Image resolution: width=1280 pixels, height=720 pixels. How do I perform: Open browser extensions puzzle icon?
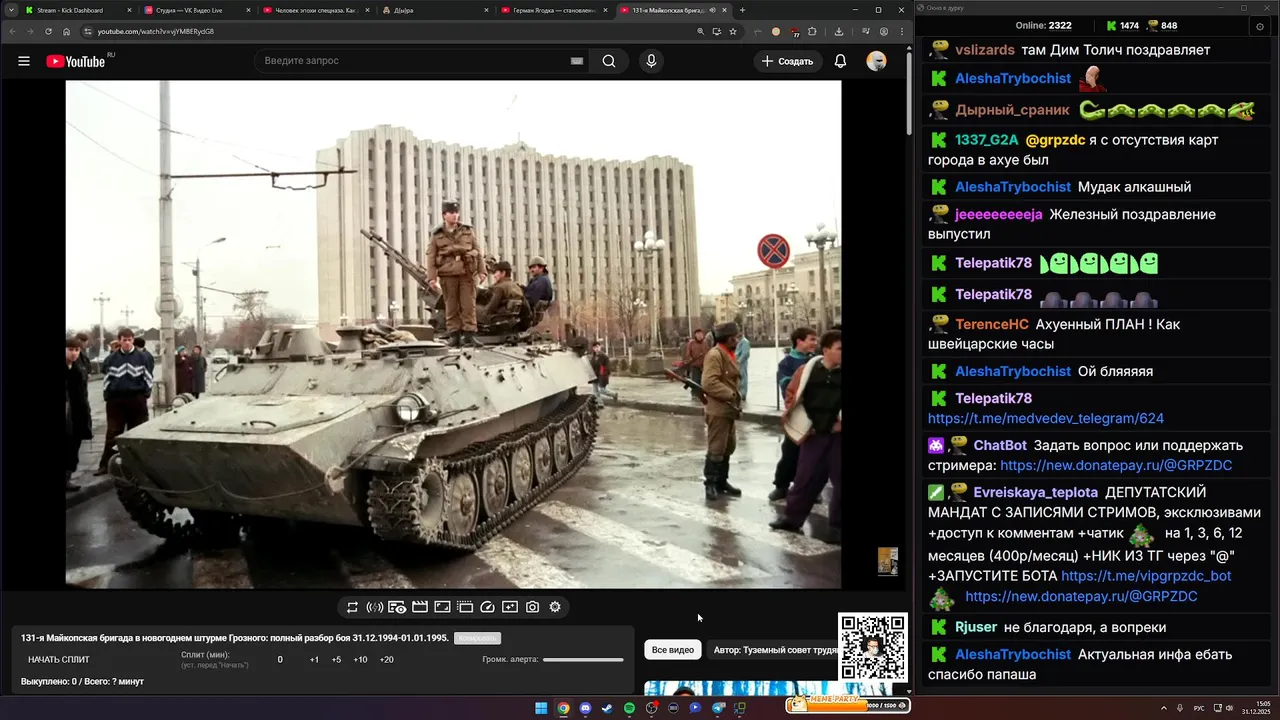coord(812,31)
